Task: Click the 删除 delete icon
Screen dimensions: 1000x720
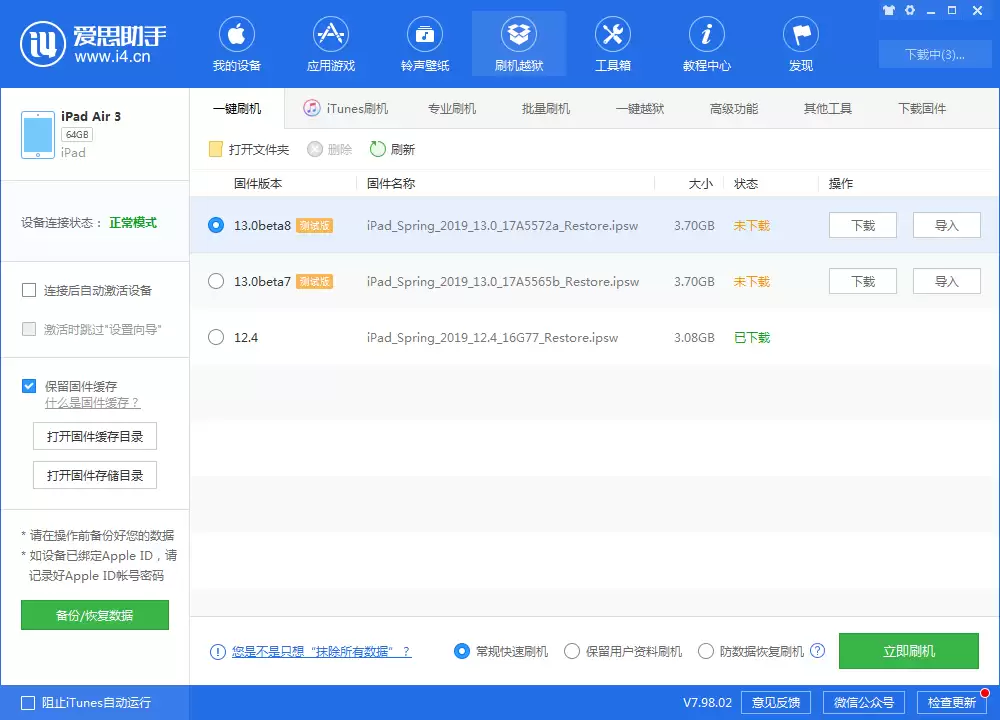Action: [x=315, y=149]
